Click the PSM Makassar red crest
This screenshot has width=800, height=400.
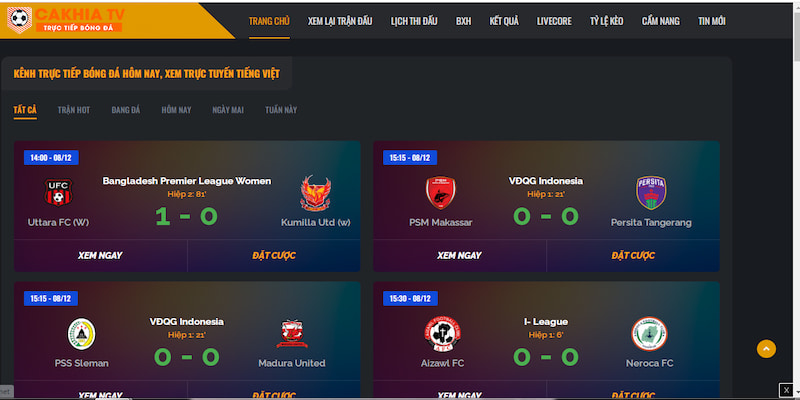[440, 192]
